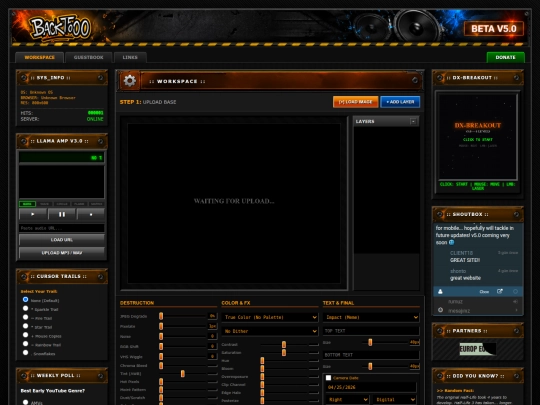Click the Load Image button
The width and height of the screenshot is (540, 405).
pyautogui.click(x=355, y=102)
